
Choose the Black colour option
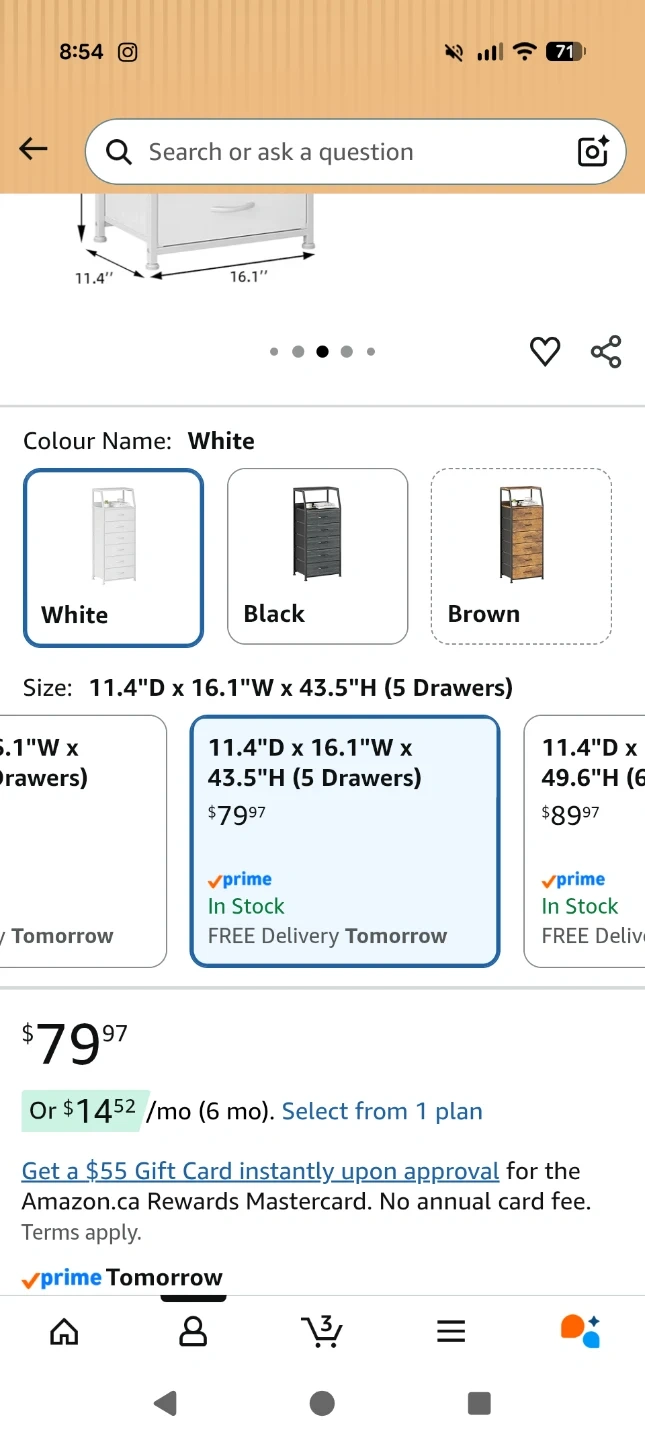(x=317, y=556)
